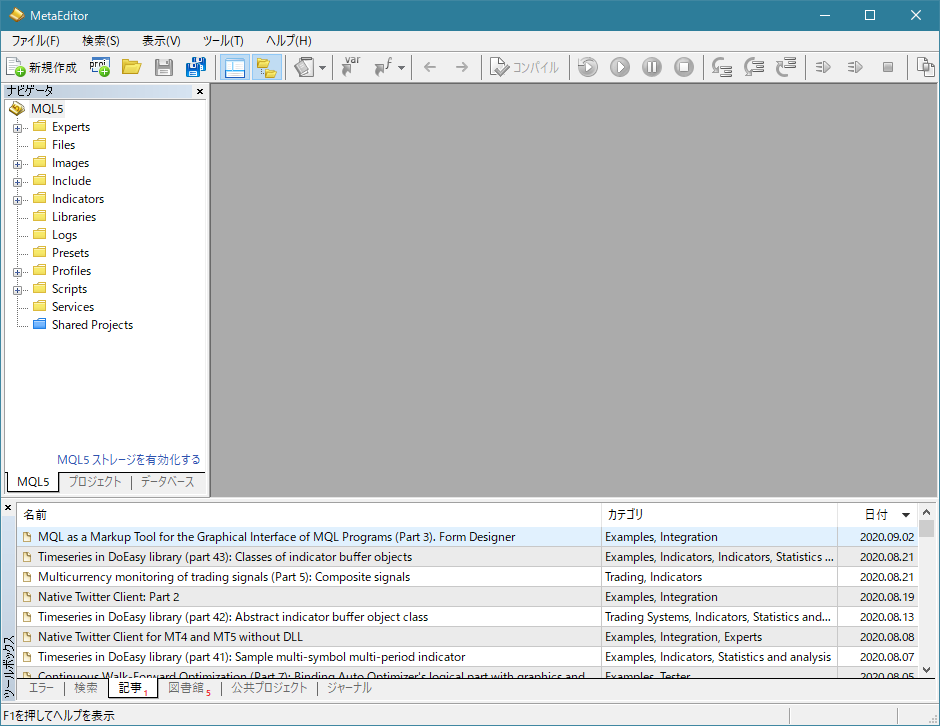
Task: Expand the Indicators folder node
Action: click(17, 199)
